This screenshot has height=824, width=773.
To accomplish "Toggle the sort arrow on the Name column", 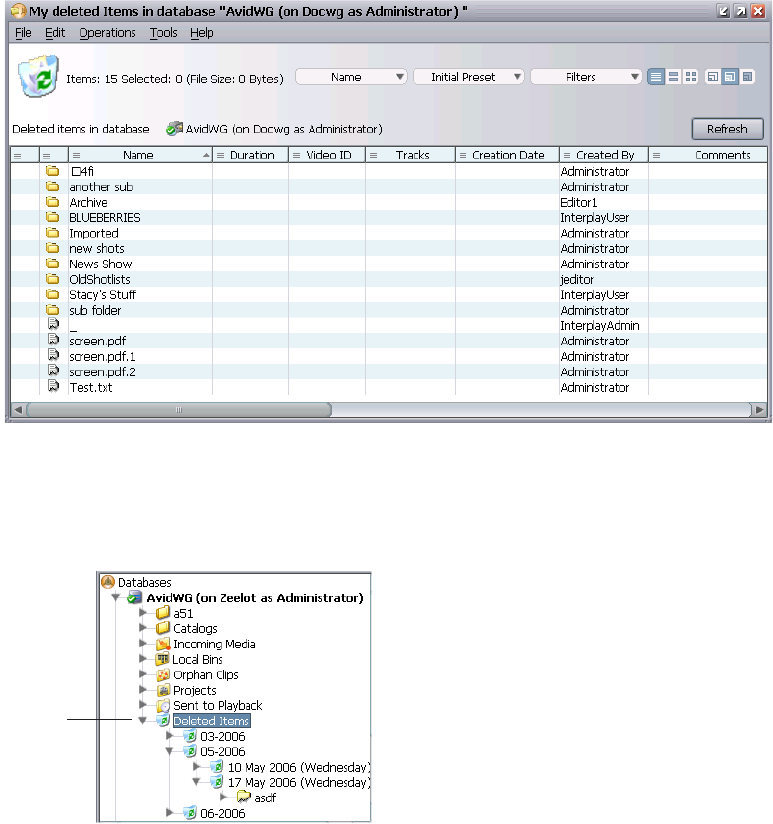I will 206,155.
